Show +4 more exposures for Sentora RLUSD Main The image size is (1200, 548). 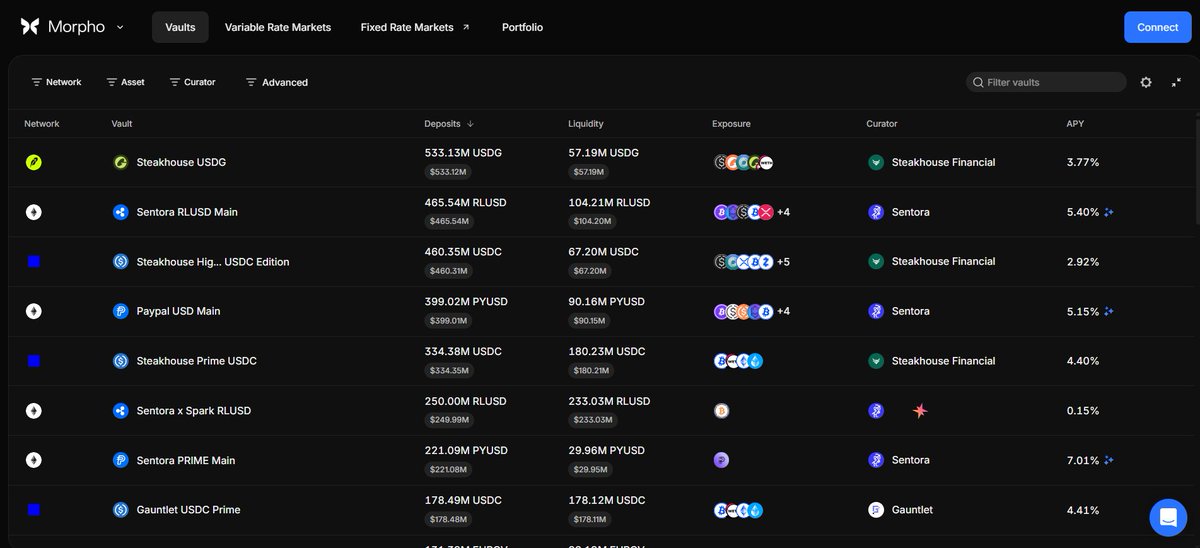tap(783, 212)
